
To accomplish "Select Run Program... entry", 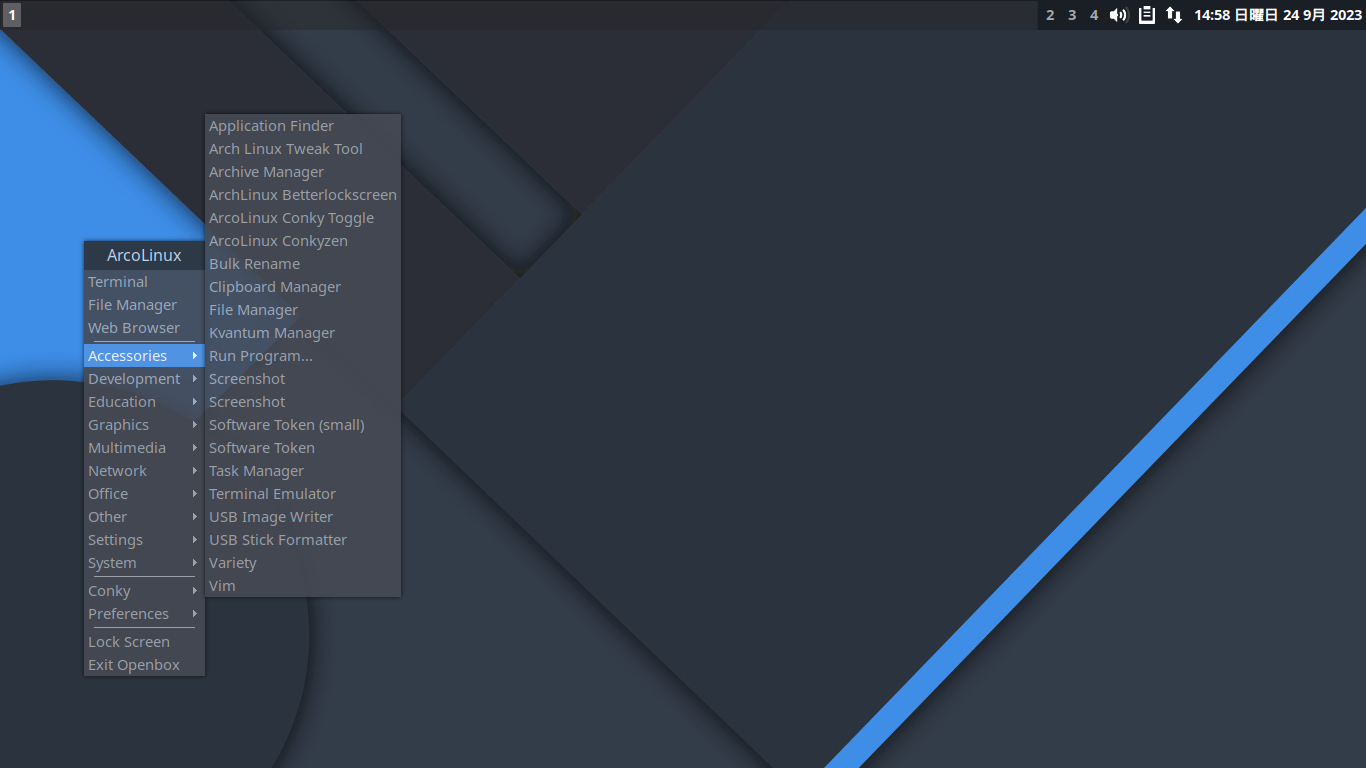I will coord(303,356).
